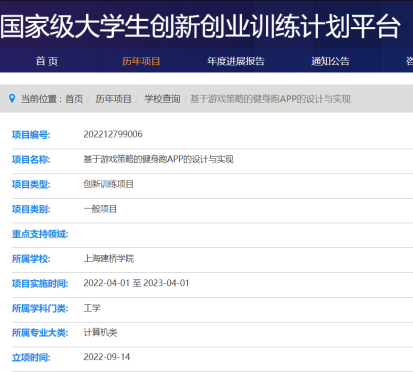Viewport: 413px width, 372px height.
Task: Click the breadcrumb project title 基于游戏策略的健身跑APP的设计与实现
Action: (270, 99)
